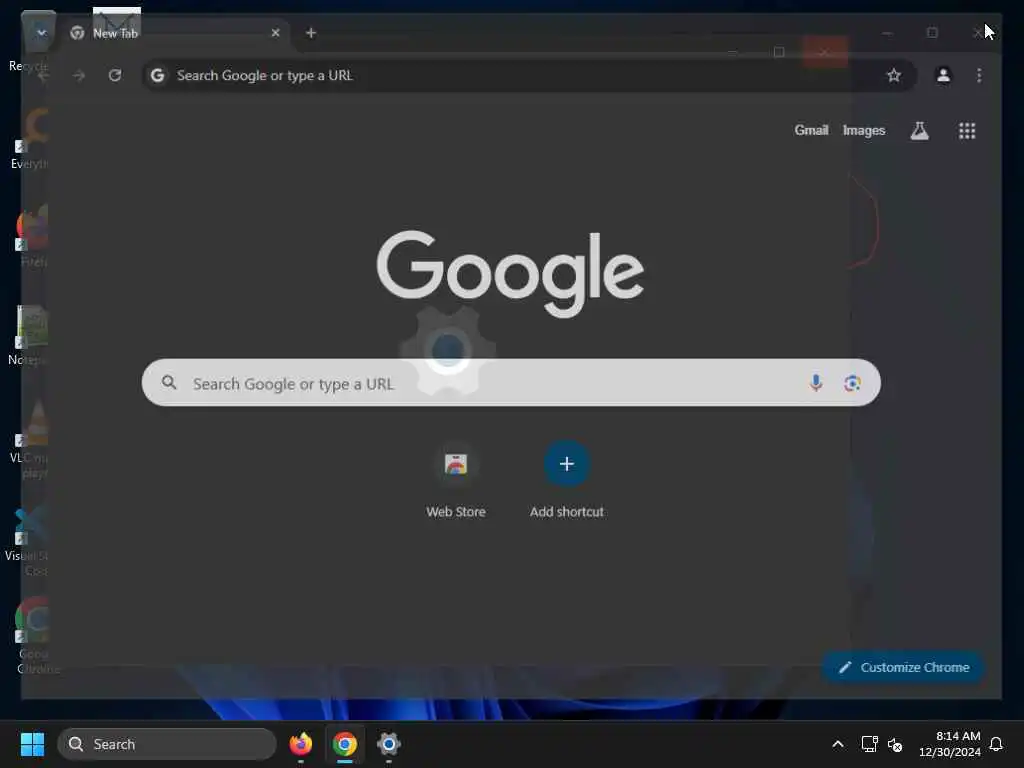This screenshot has height=768, width=1024.
Task: Start voice search with microphone icon
Action: click(x=815, y=383)
